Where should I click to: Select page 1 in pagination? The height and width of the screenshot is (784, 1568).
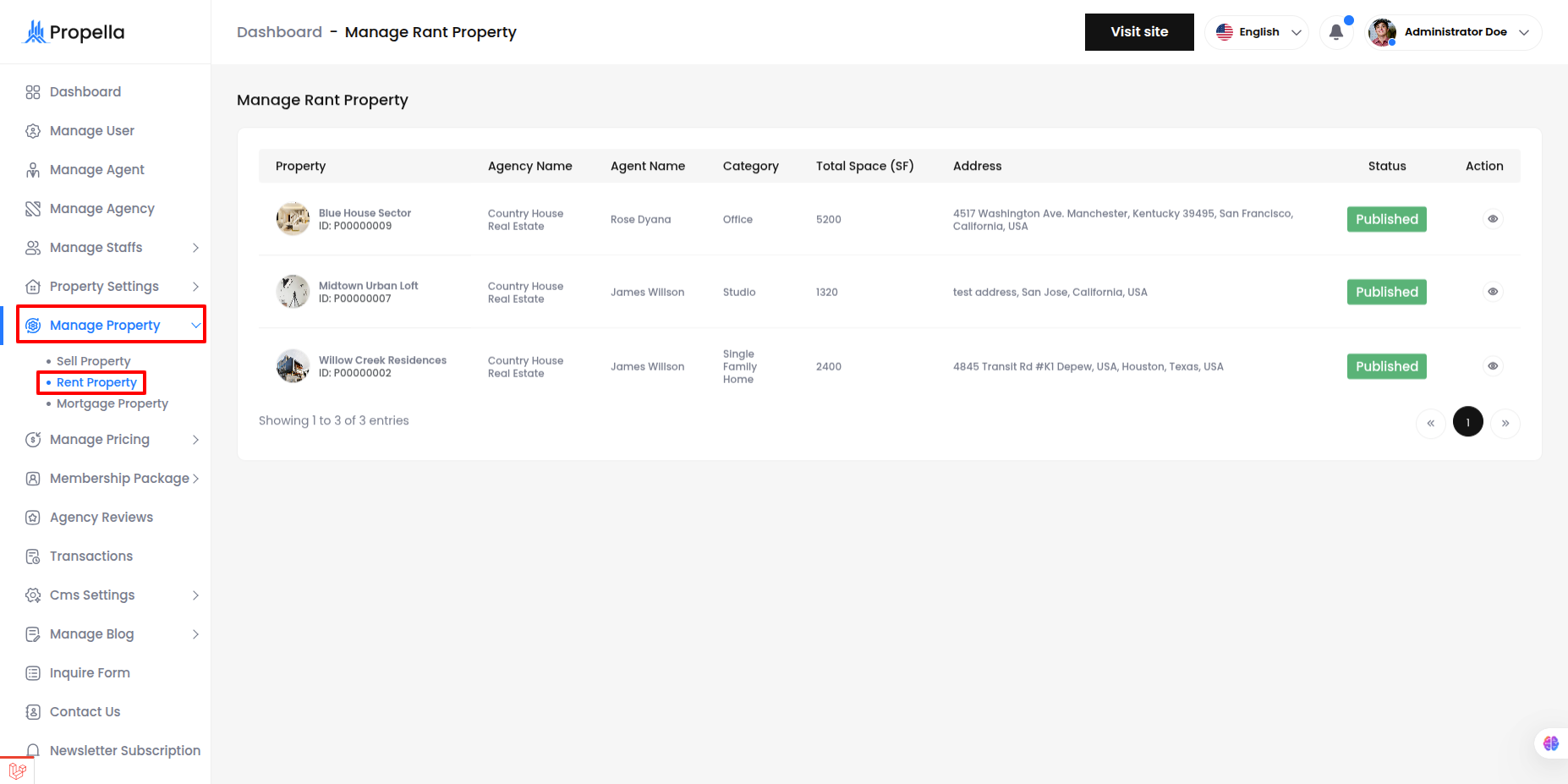[1468, 421]
